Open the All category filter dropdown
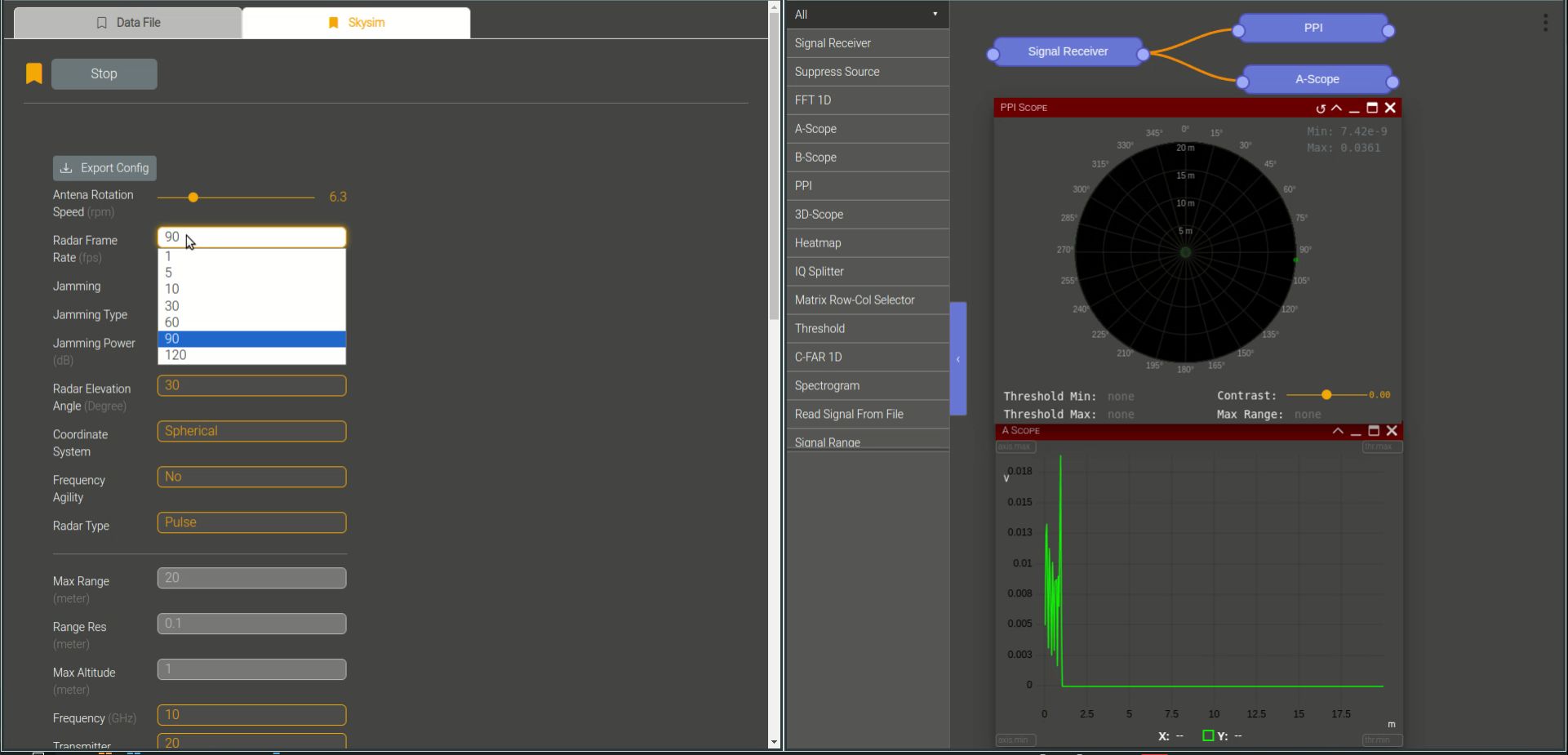This screenshot has height=755, width=1568. pos(867,15)
